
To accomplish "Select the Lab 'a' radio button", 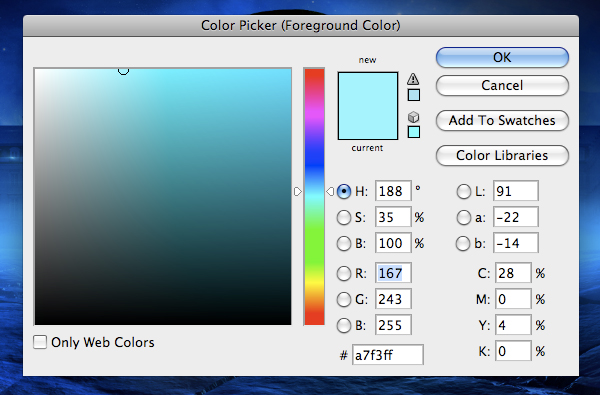I will [463, 217].
